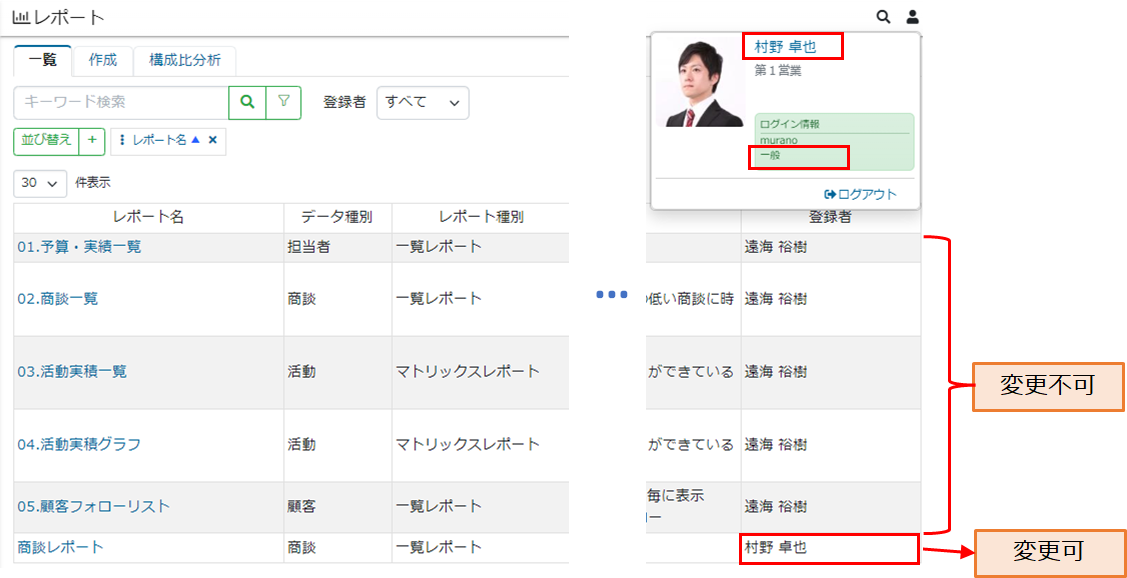
Task: Switch to the 一覧 tab
Action: click(42, 60)
